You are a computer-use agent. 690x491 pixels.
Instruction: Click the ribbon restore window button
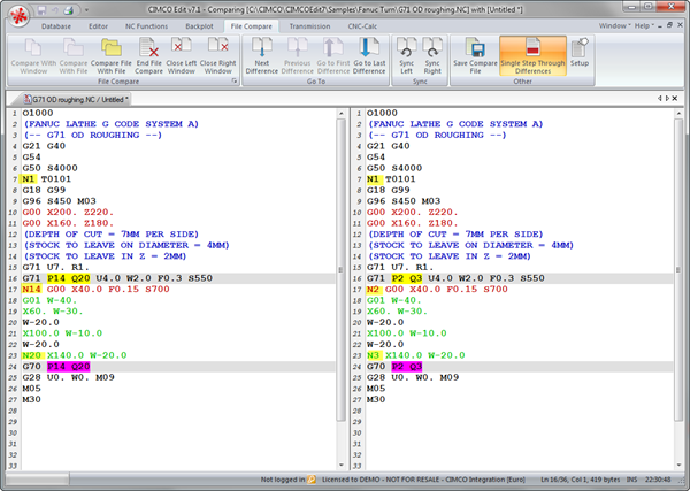click(670, 26)
